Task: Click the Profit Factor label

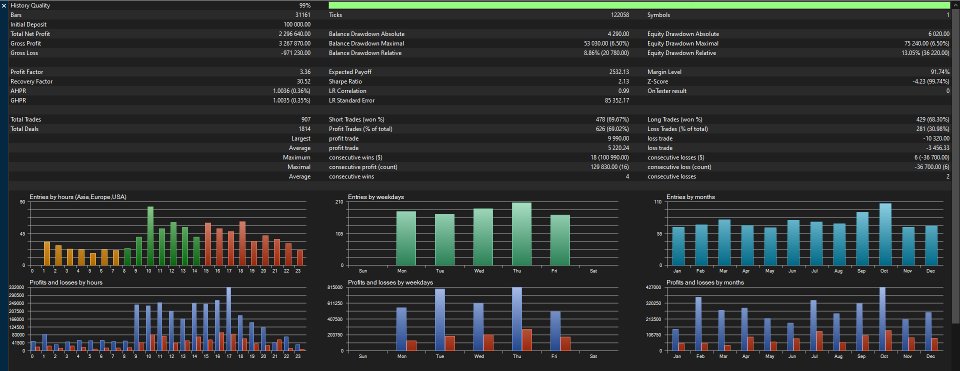Action: tap(23, 72)
